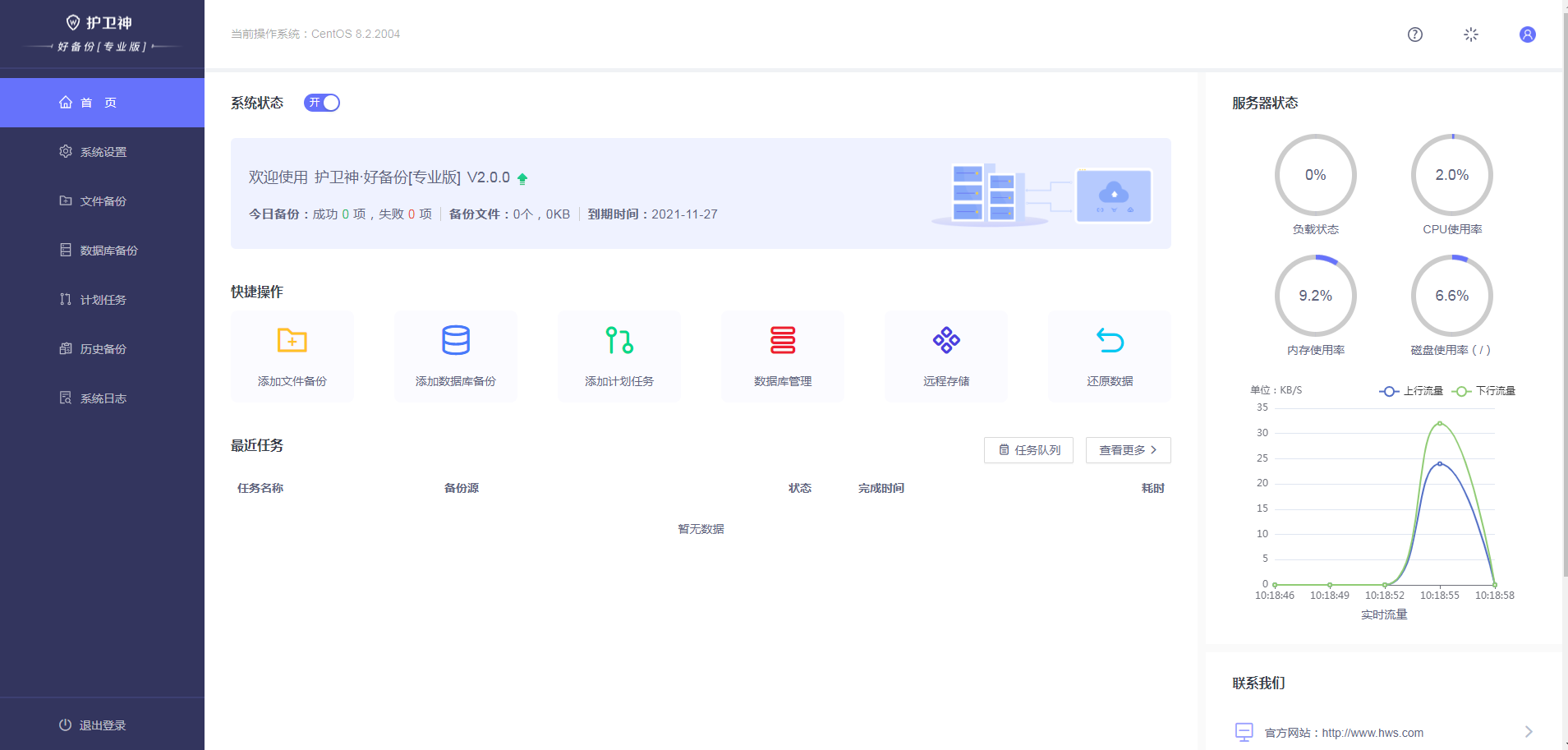1568x750 pixels.
Task: Turn off the system status switch
Action: (x=322, y=103)
